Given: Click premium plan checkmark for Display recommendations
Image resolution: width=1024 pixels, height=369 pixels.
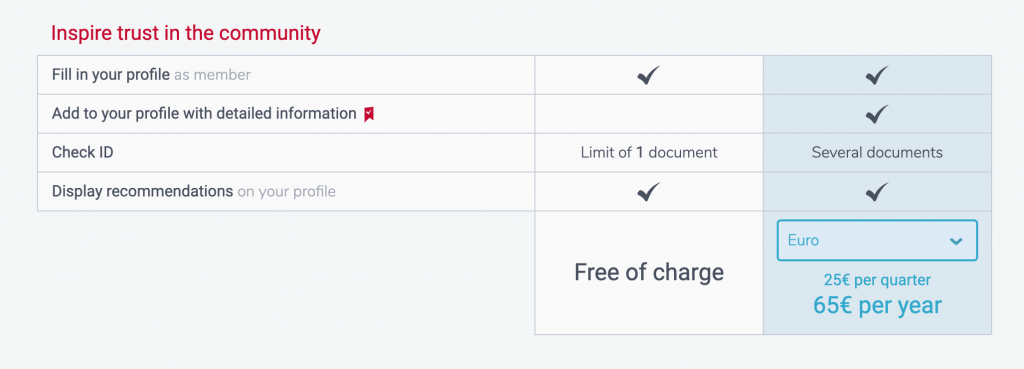Looking at the screenshot, I should pyautogui.click(x=877, y=191).
